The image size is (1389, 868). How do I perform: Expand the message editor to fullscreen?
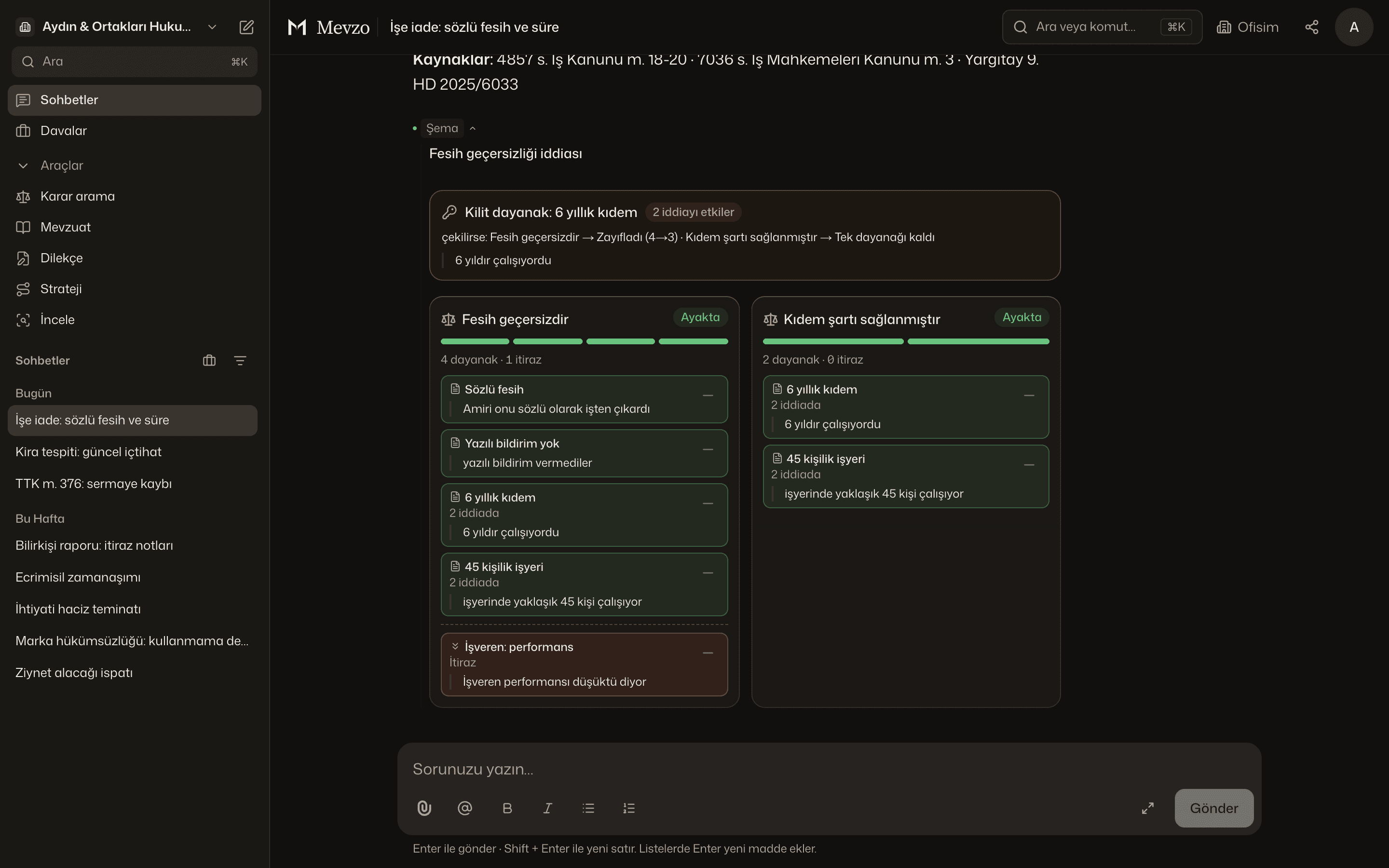1147,808
